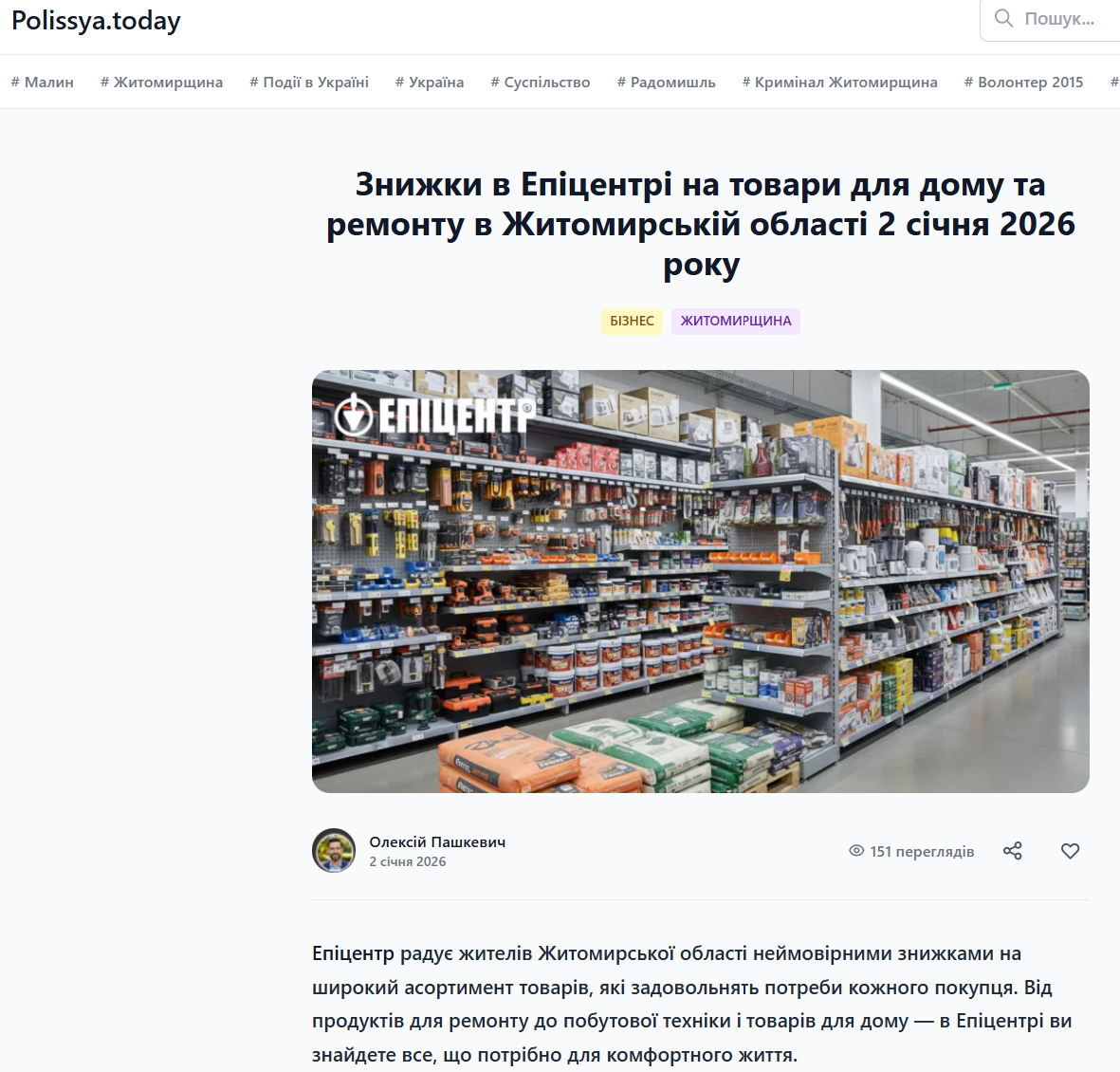Select # Радомишль tag

tap(666, 83)
